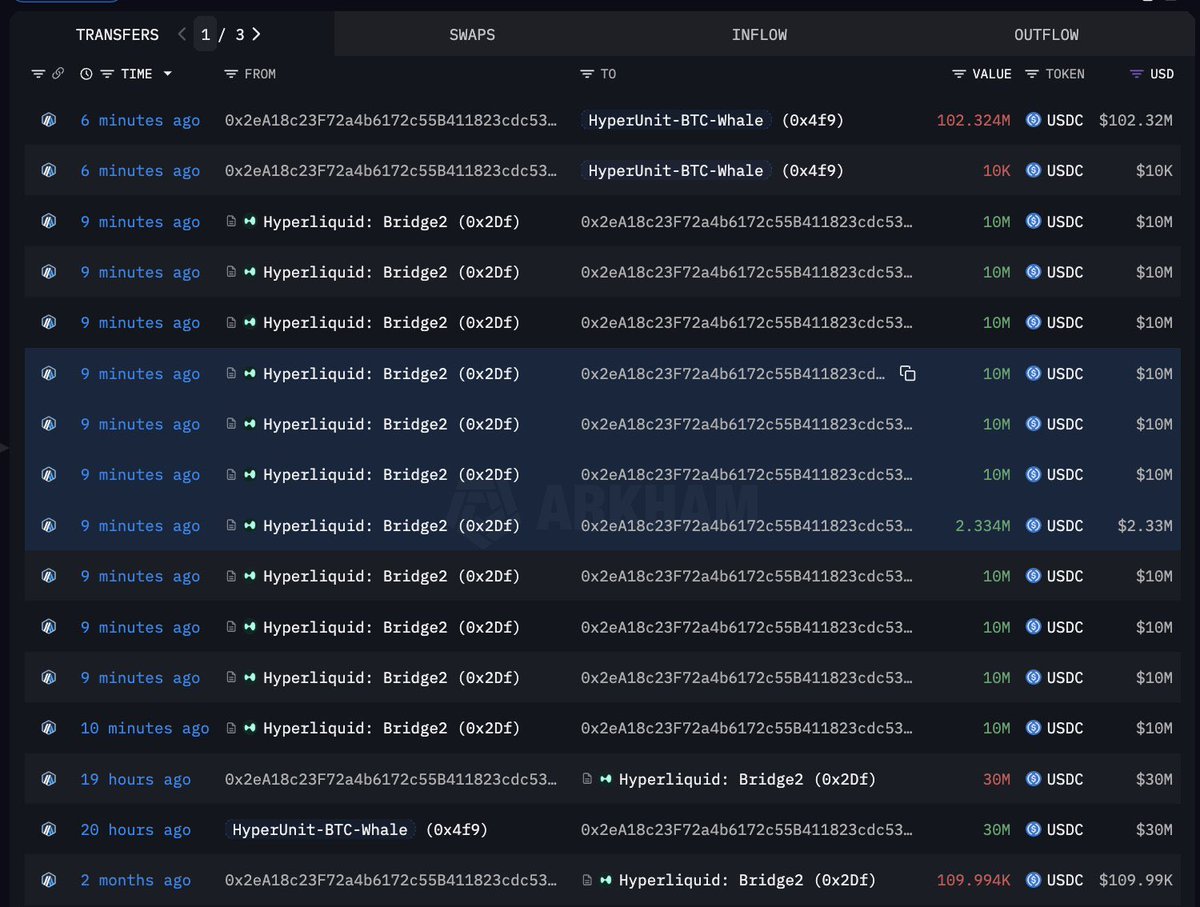The width and height of the screenshot is (1200, 907).
Task: Switch to the OUTFLOW tab
Action: tap(1046, 34)
